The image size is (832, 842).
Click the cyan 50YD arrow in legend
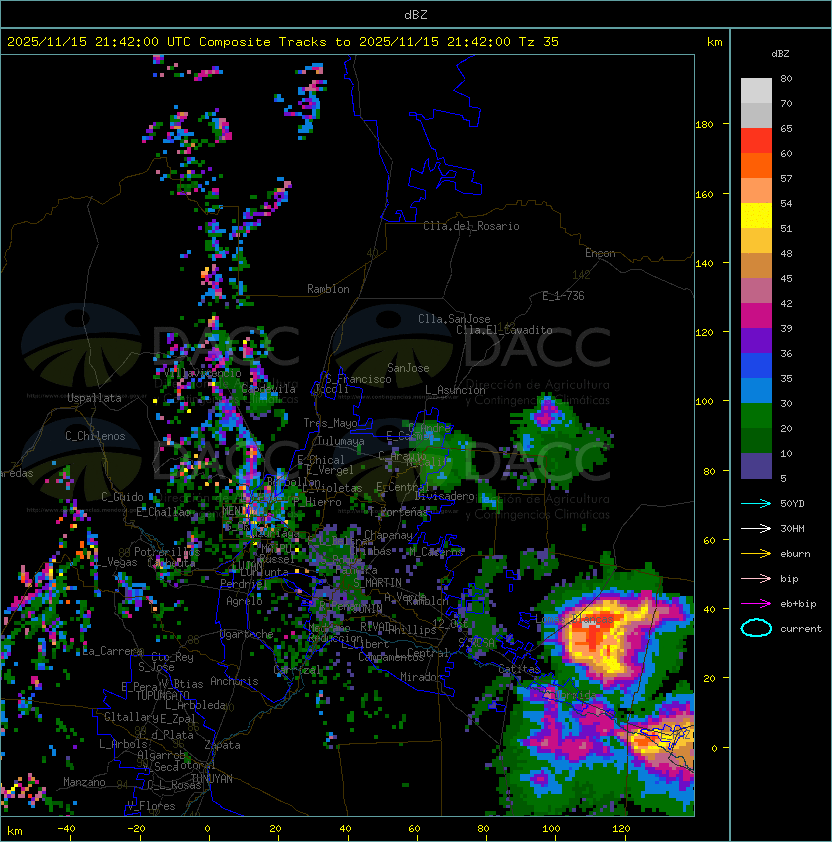pos(756,503)
